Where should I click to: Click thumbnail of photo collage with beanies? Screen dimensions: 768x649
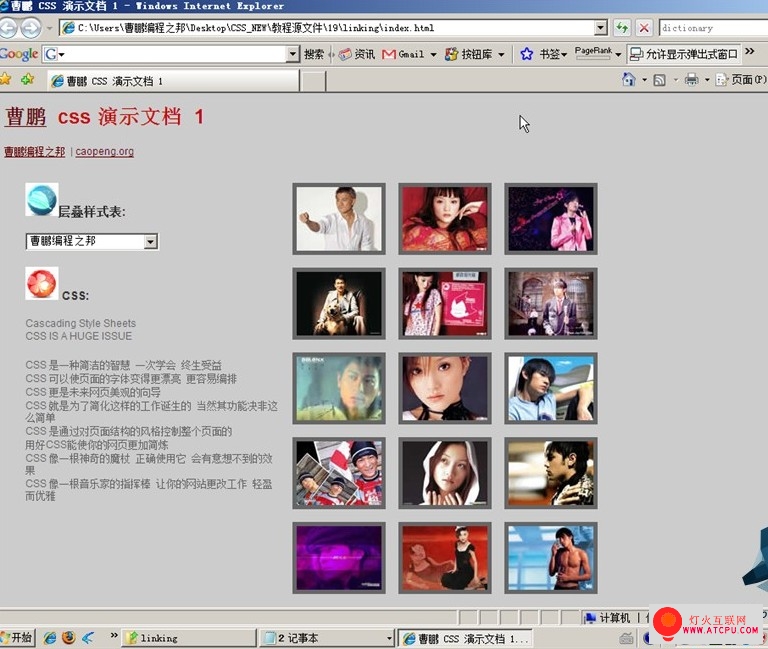339,473
